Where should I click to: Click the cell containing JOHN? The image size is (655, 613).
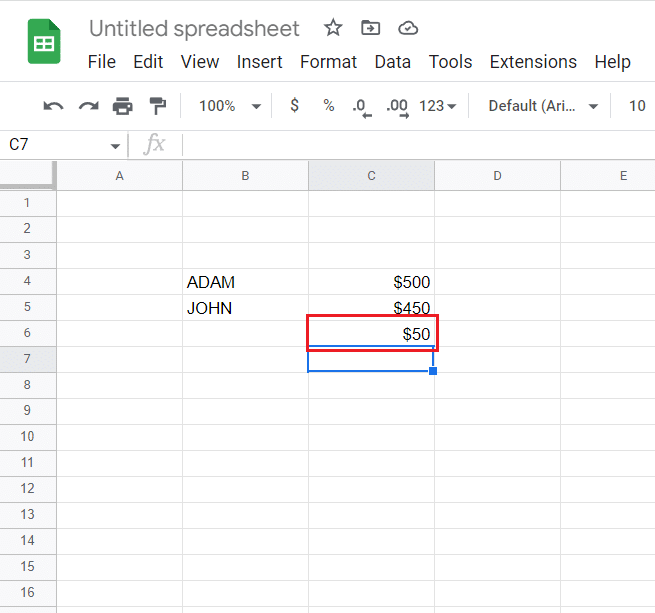pyautogui.click(x=245, y=308)
